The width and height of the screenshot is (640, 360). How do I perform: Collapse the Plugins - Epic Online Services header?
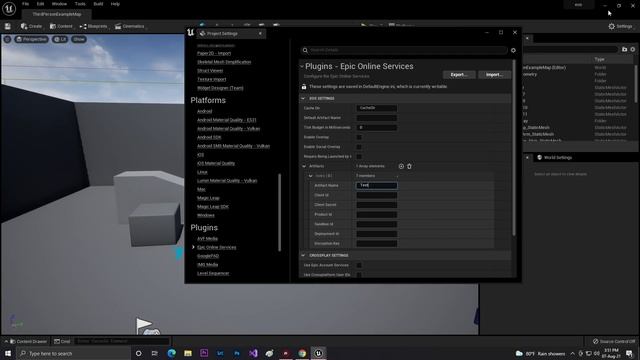coord(302,67)
